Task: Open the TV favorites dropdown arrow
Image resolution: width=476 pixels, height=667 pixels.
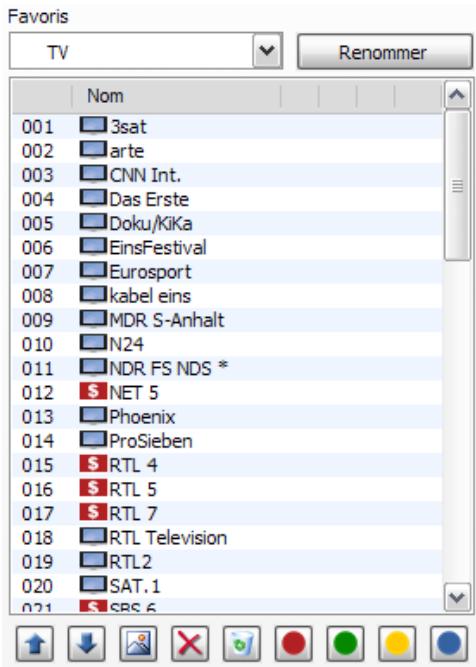Action: (x=267, y=51)
